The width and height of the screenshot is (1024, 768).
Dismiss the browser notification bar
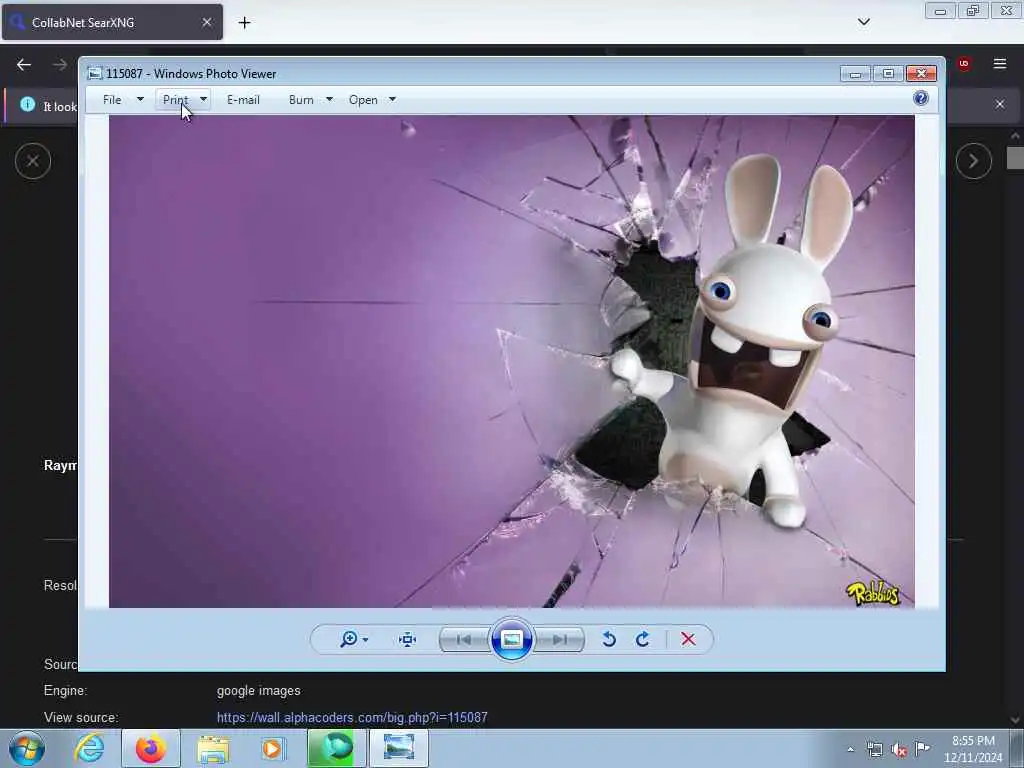click(1000, 104)
